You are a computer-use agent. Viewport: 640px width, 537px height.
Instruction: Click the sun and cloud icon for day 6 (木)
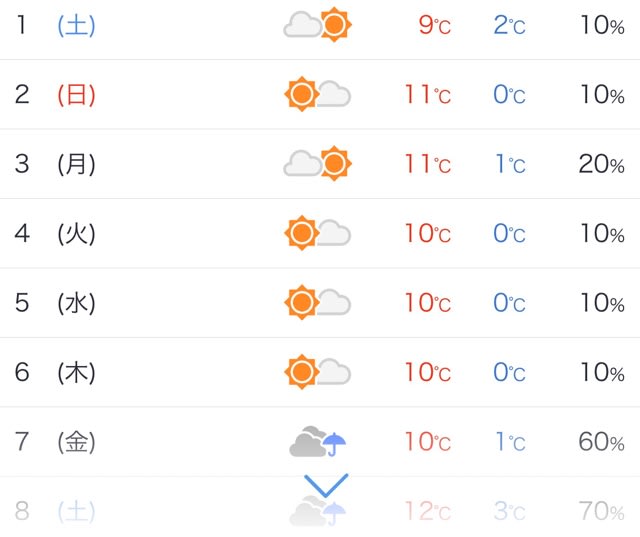pyautogui.click(x=318, y=371)
